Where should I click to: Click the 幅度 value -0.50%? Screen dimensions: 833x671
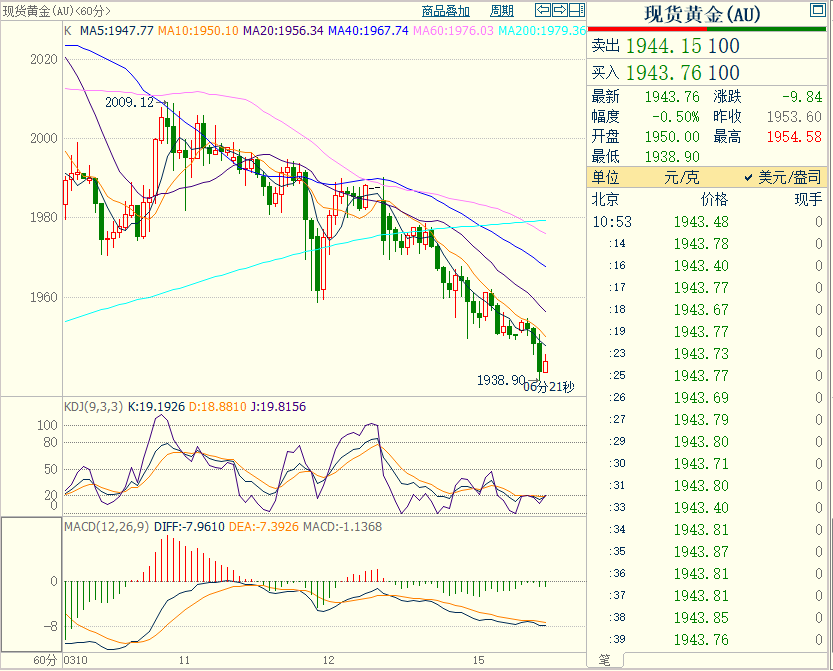pos(676,117)
